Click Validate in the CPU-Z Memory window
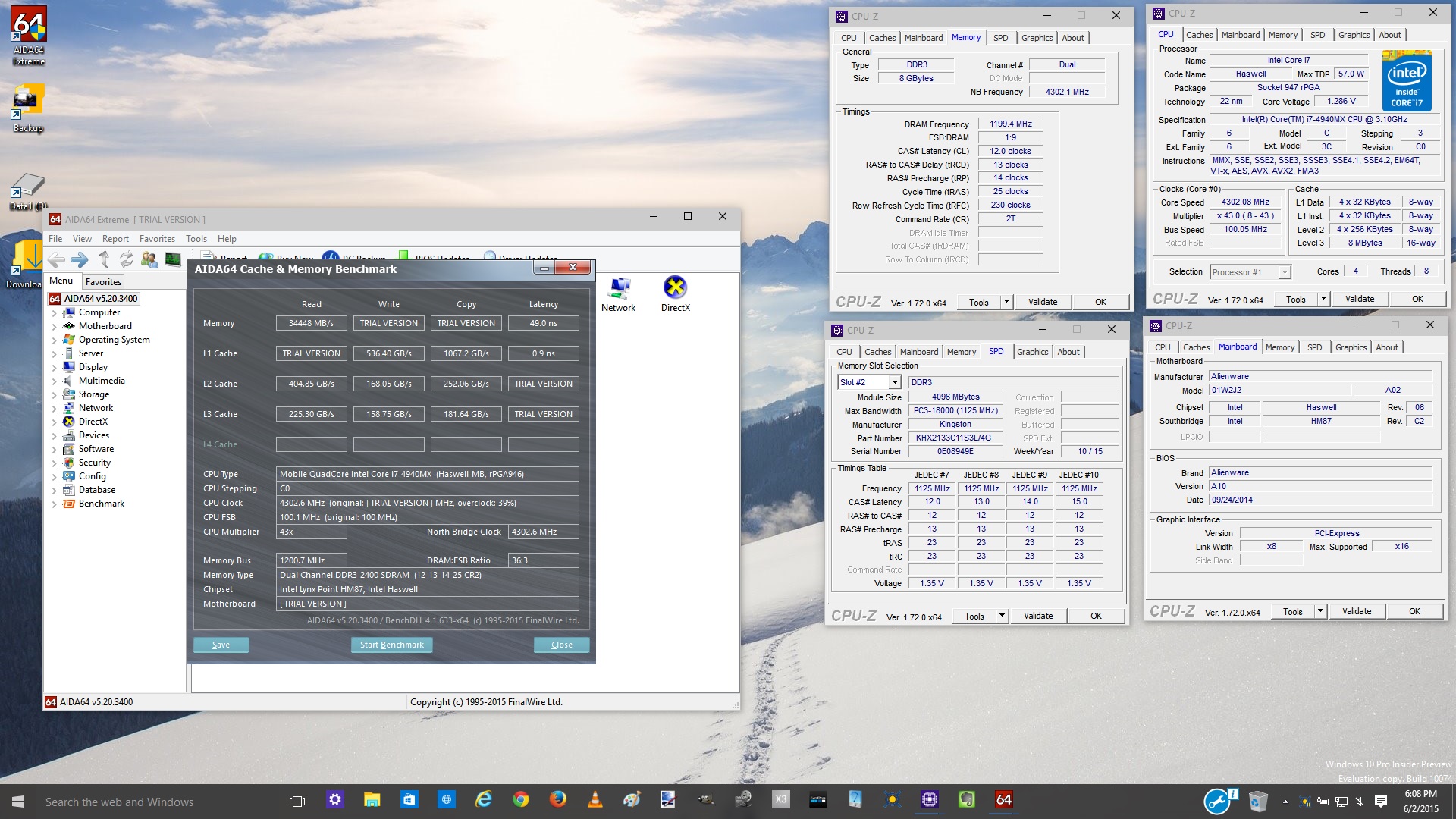 [1043, 302]
